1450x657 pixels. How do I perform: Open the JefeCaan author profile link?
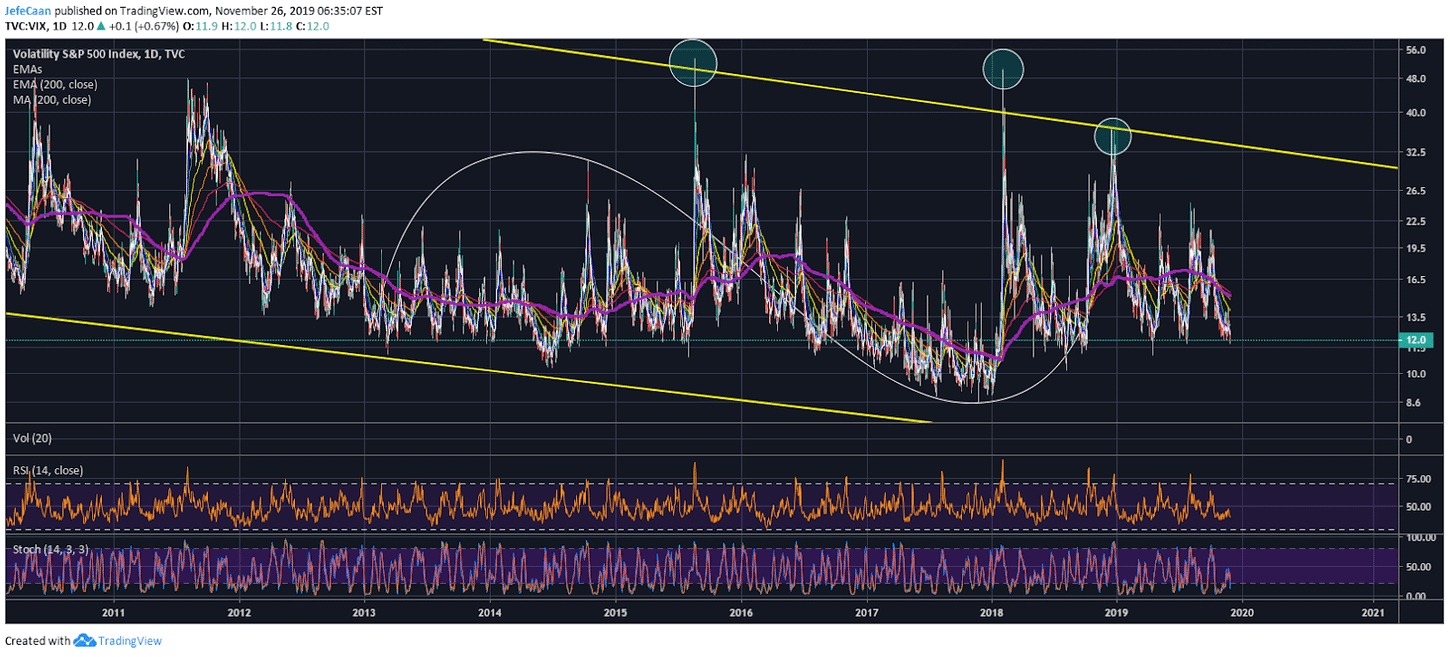[26, 10]
